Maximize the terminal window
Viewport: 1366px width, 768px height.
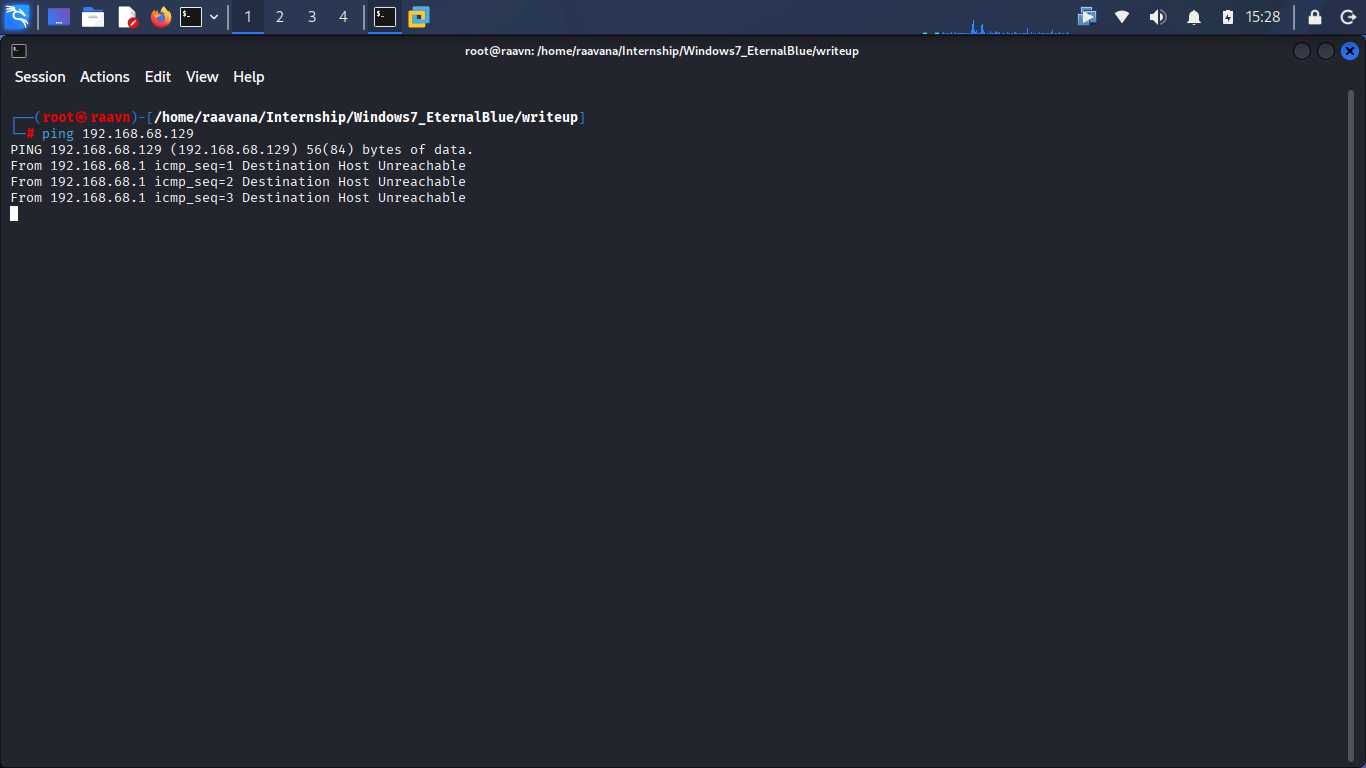click(1326, 51)
